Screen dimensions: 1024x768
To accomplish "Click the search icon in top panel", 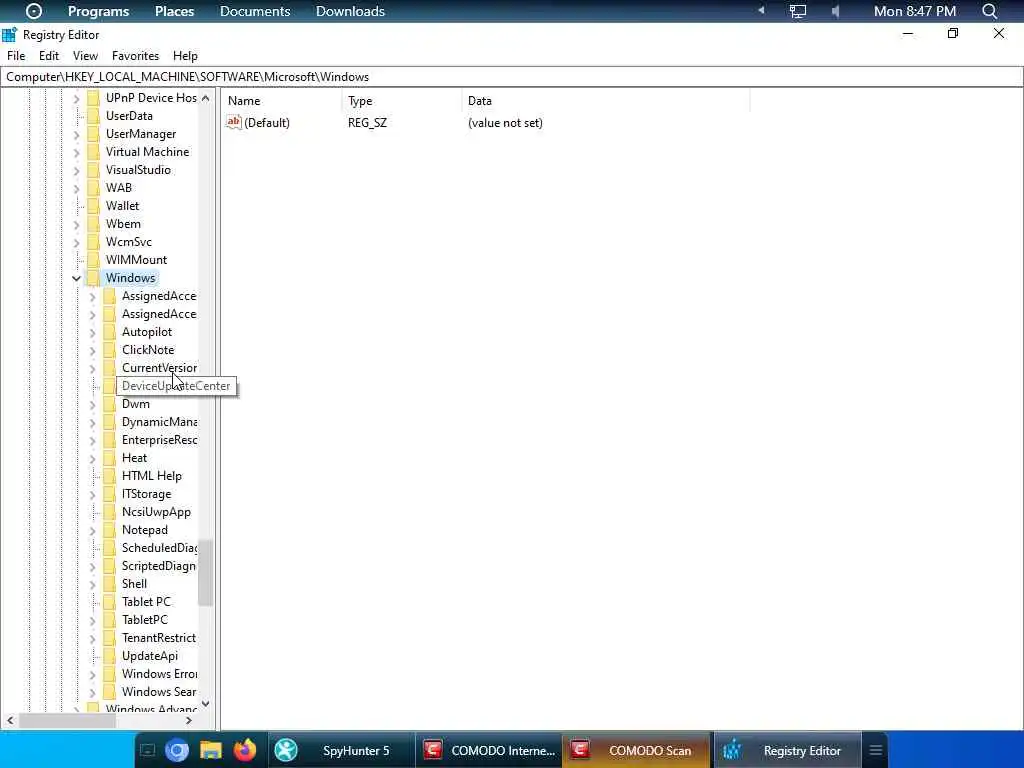I will 989,11.
